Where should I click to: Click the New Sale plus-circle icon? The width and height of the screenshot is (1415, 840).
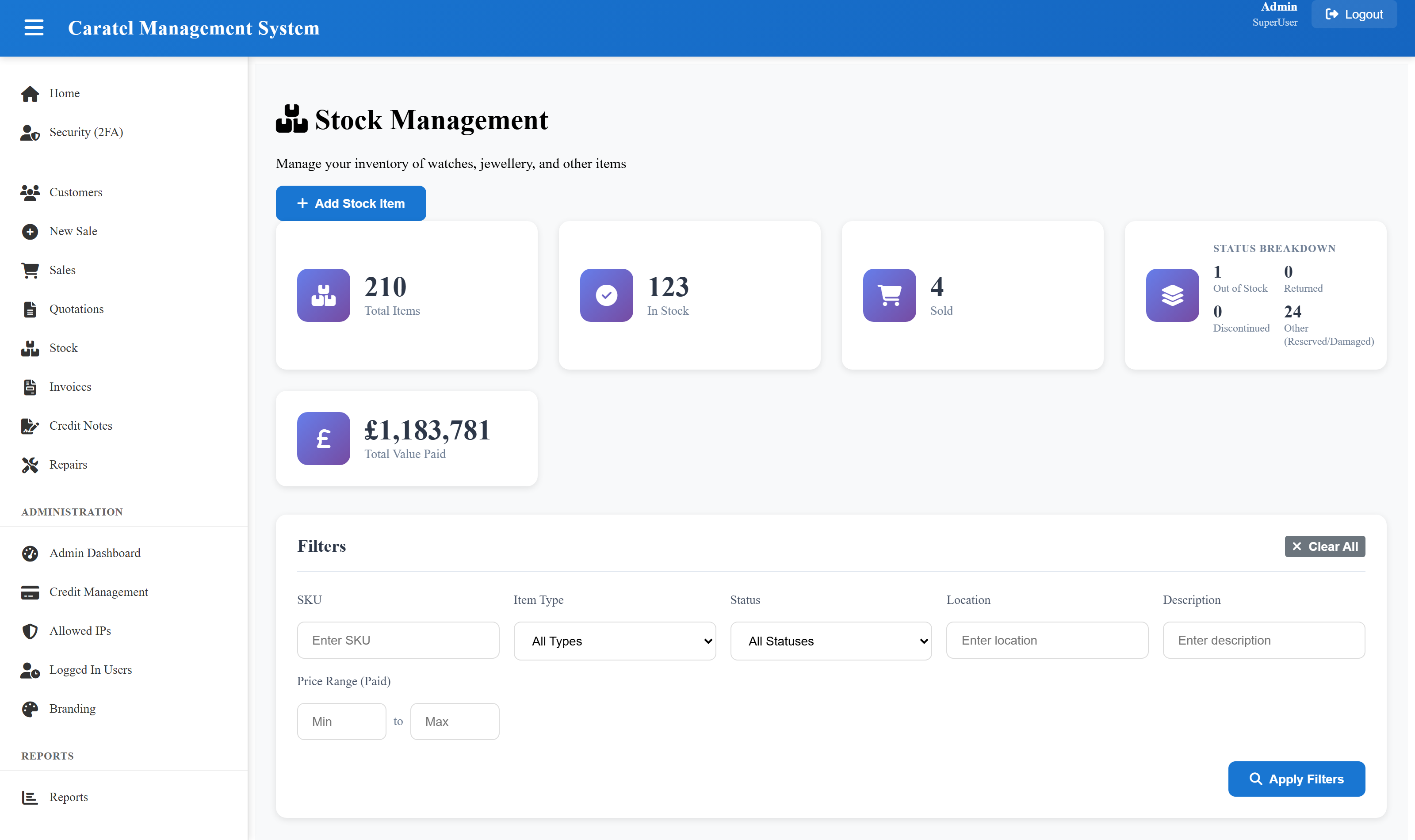[30, 232]
